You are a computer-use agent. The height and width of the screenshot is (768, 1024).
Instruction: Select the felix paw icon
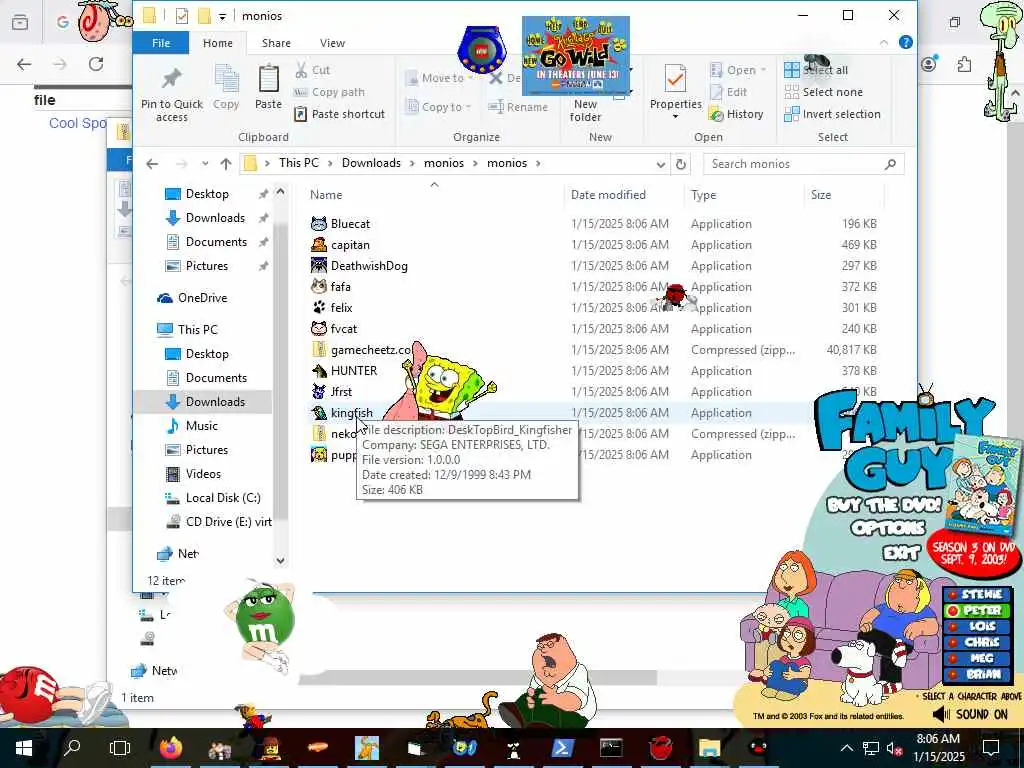coord(319,307)
